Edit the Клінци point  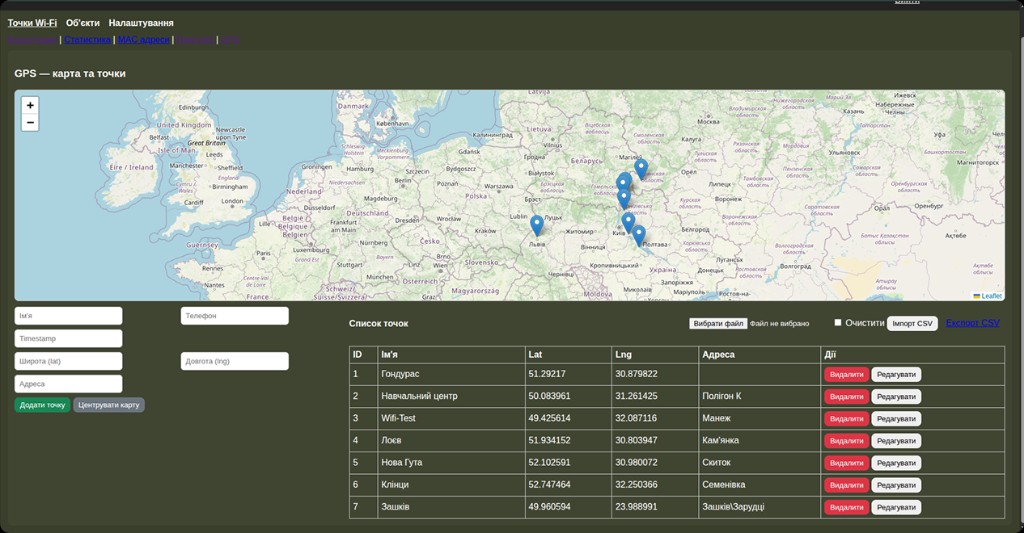click(x=896, y=485)
